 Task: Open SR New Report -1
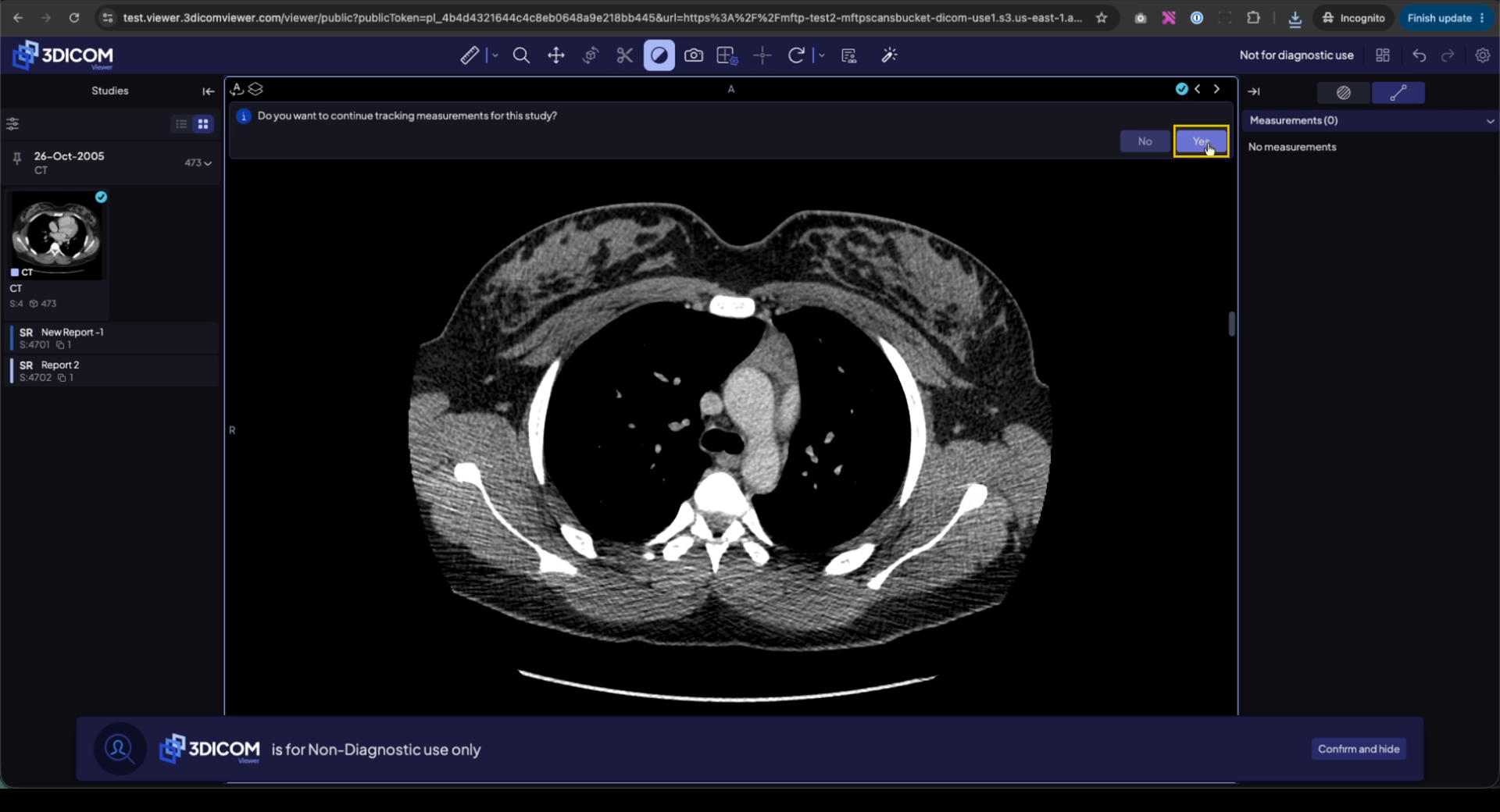pyautogui.click(x=114, y=338)
